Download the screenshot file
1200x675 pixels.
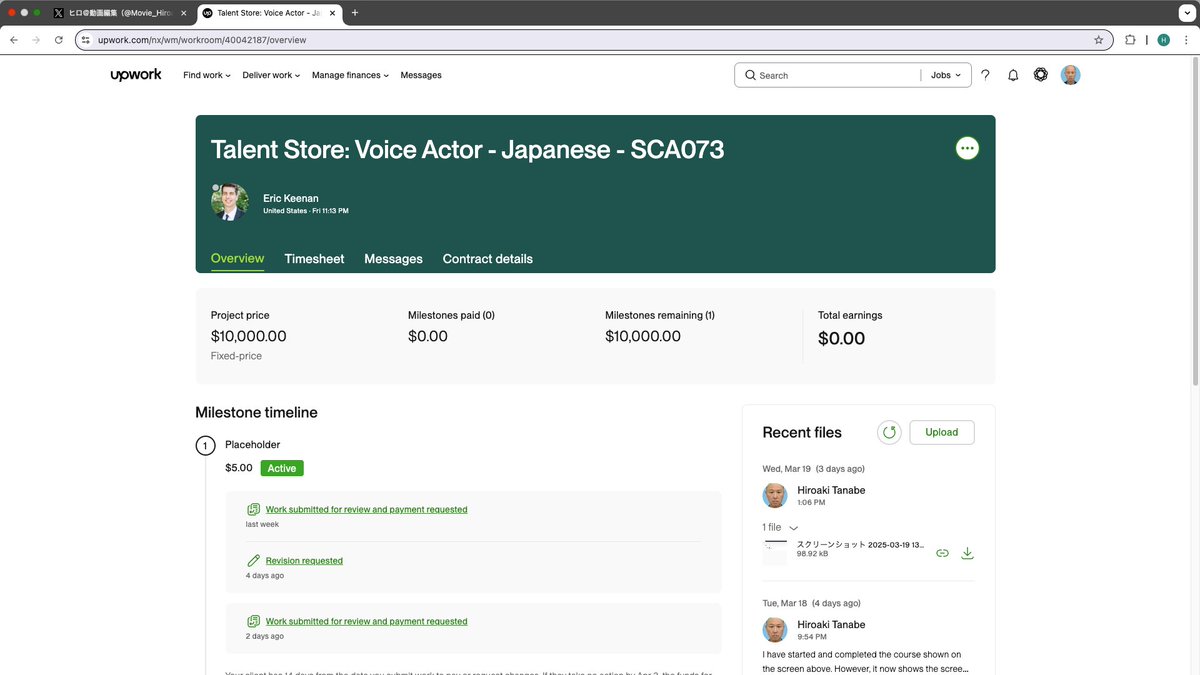pyautogui.click(x=967, y=553)
